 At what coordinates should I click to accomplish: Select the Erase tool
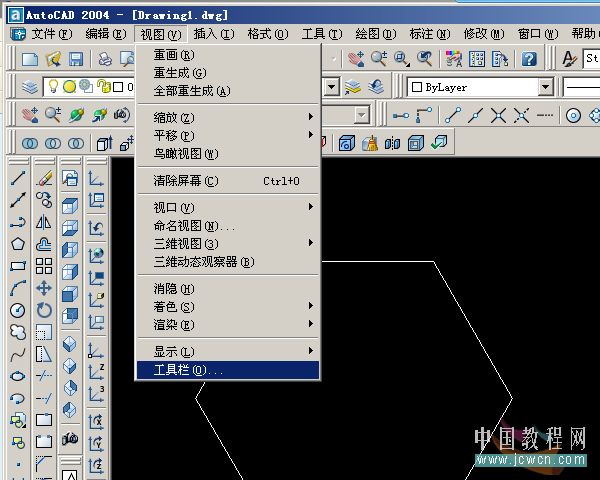pos(44,178)
